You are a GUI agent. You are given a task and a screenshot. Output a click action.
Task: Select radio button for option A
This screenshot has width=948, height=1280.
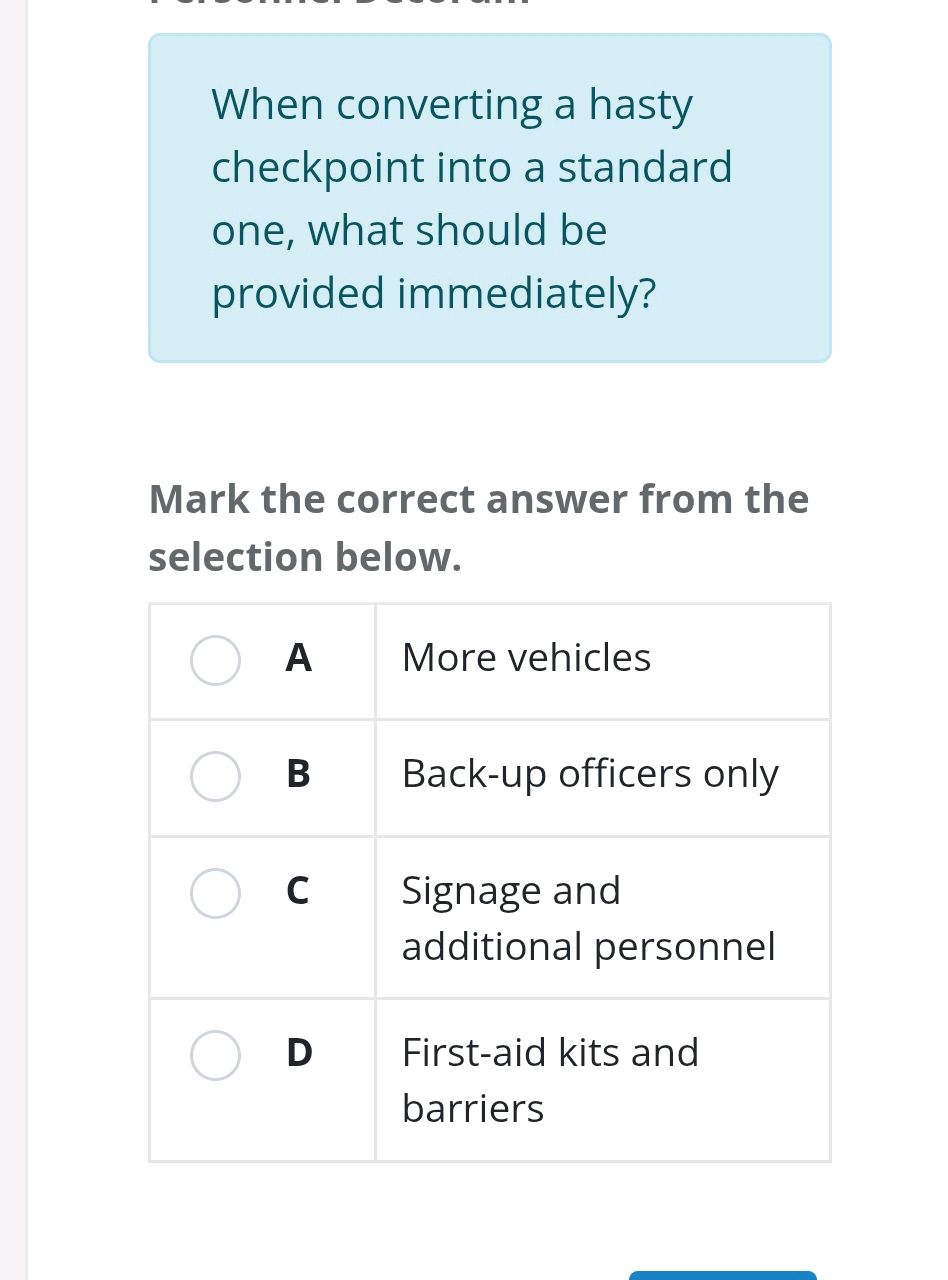(x=215, y=661)
